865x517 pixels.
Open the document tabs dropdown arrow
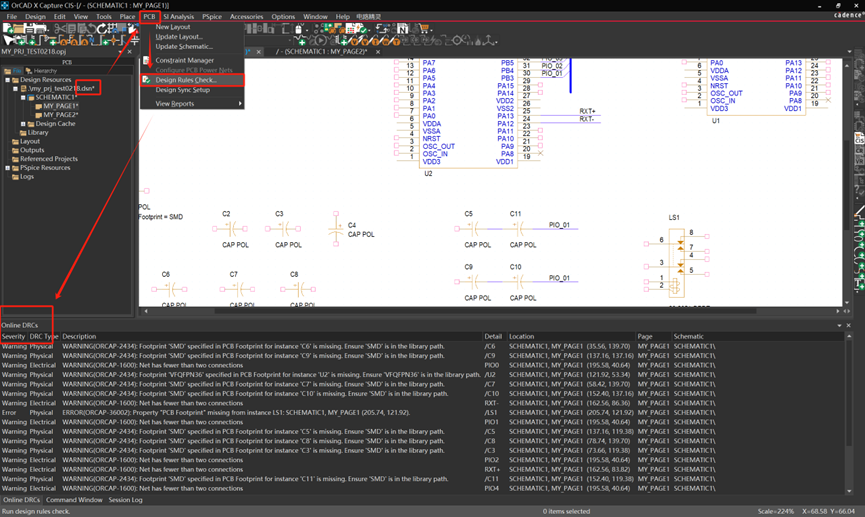click(849, 51)
